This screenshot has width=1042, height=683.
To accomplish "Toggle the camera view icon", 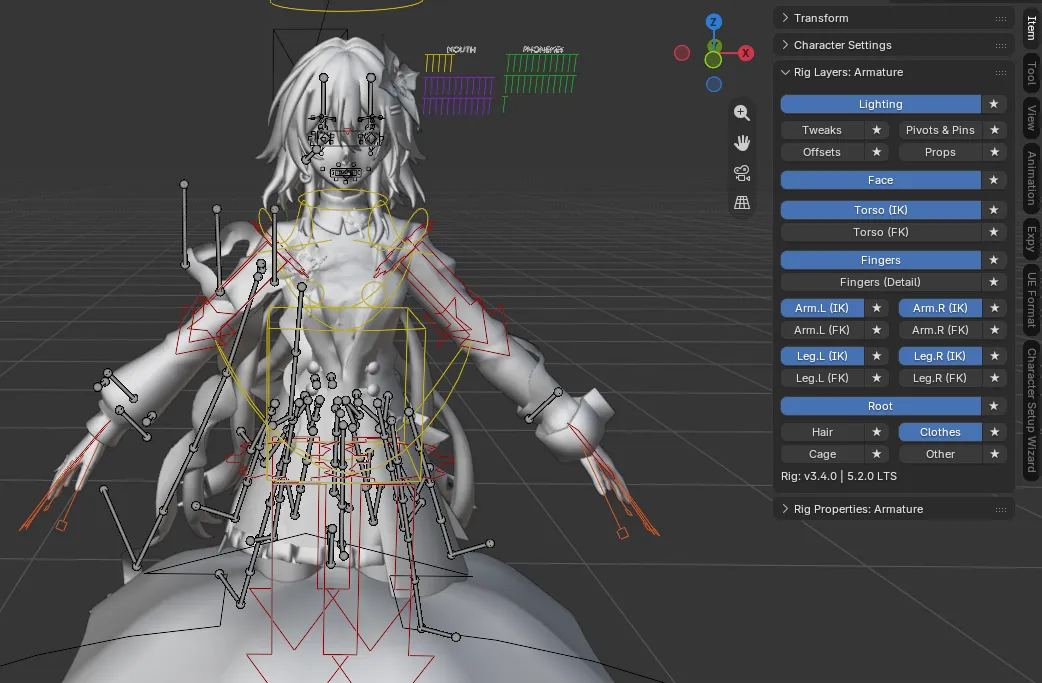I will [742, 173].
